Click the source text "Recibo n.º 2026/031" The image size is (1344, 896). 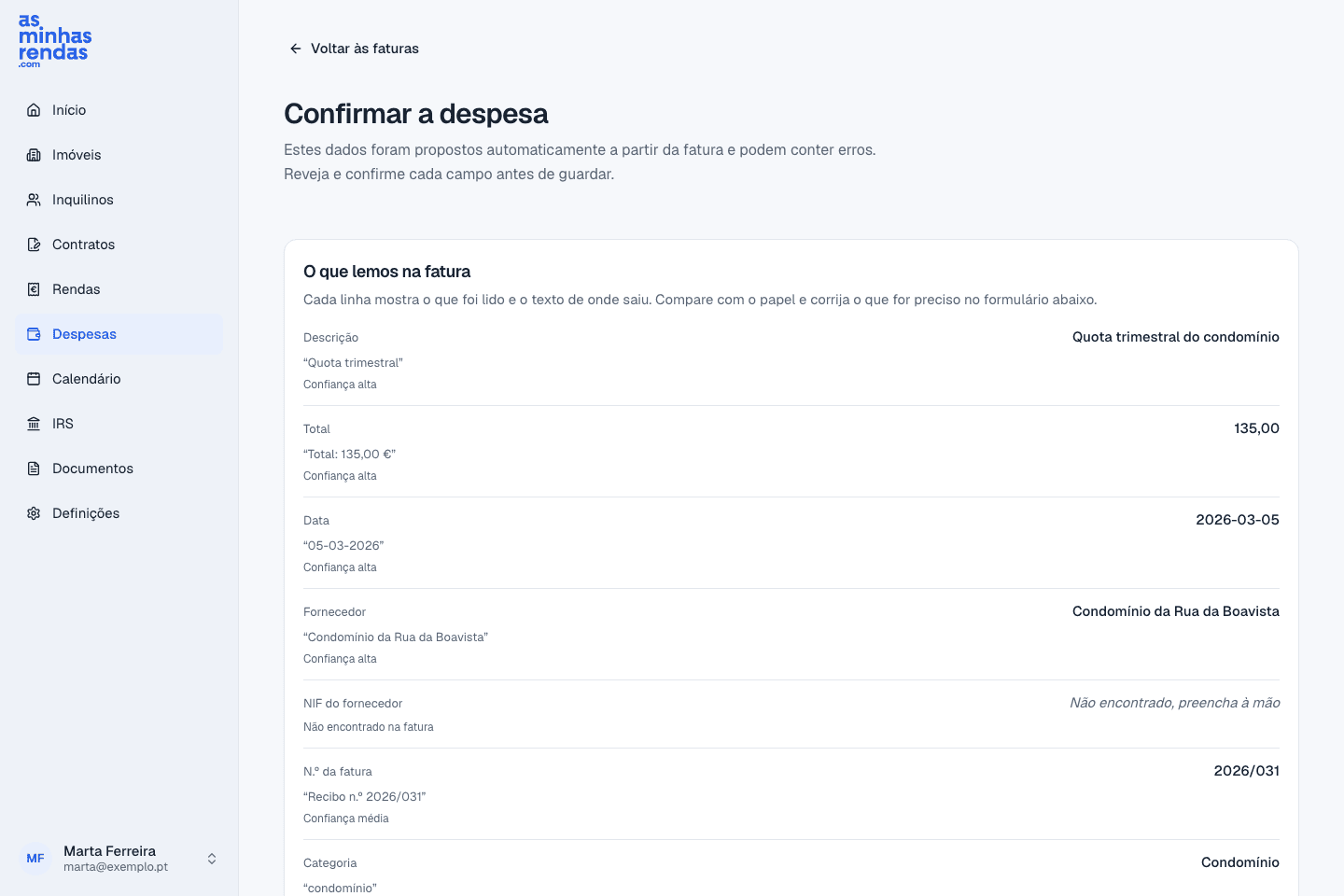click(365, 797)
